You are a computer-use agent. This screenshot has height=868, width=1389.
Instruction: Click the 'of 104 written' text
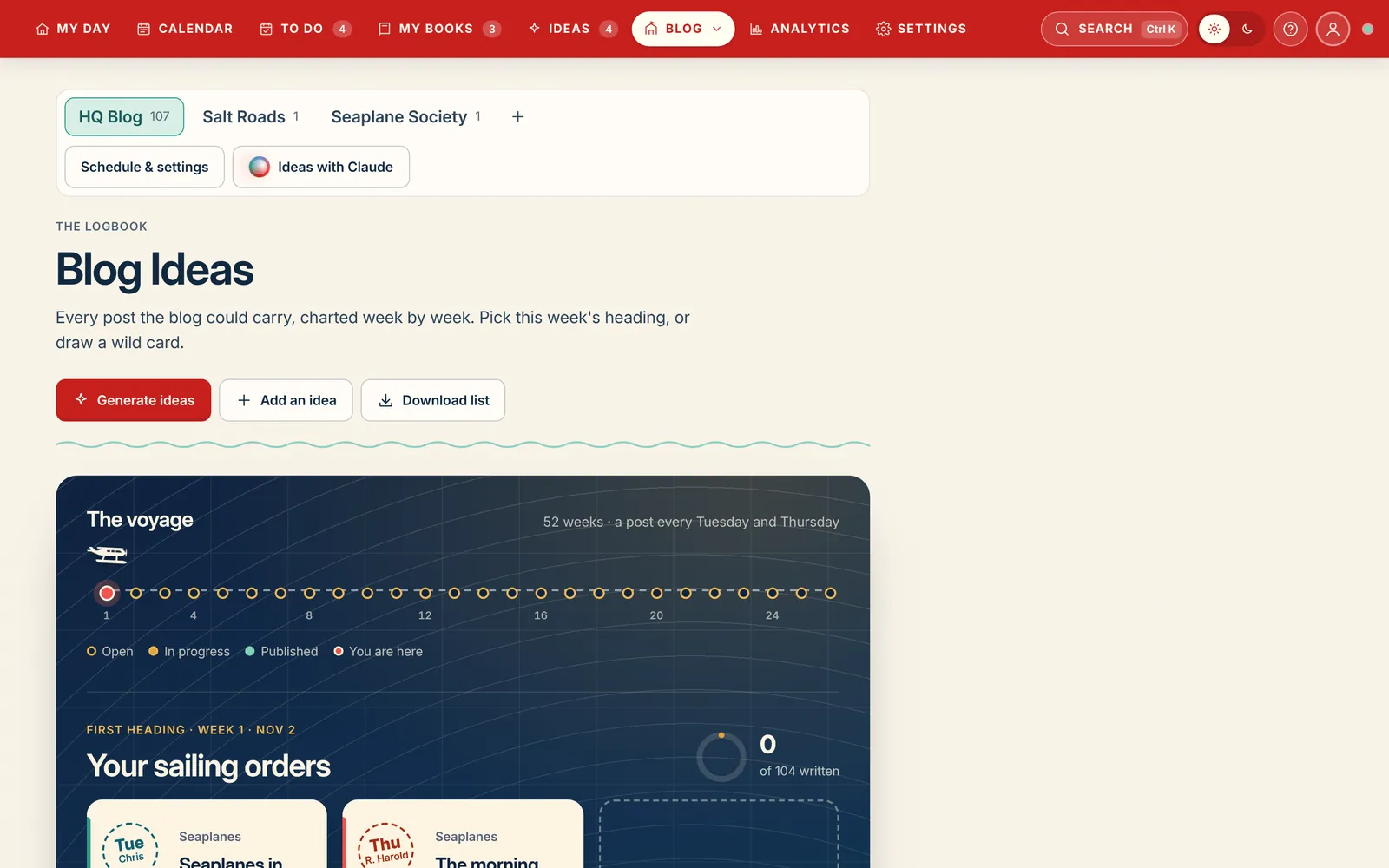pos(800,771)
